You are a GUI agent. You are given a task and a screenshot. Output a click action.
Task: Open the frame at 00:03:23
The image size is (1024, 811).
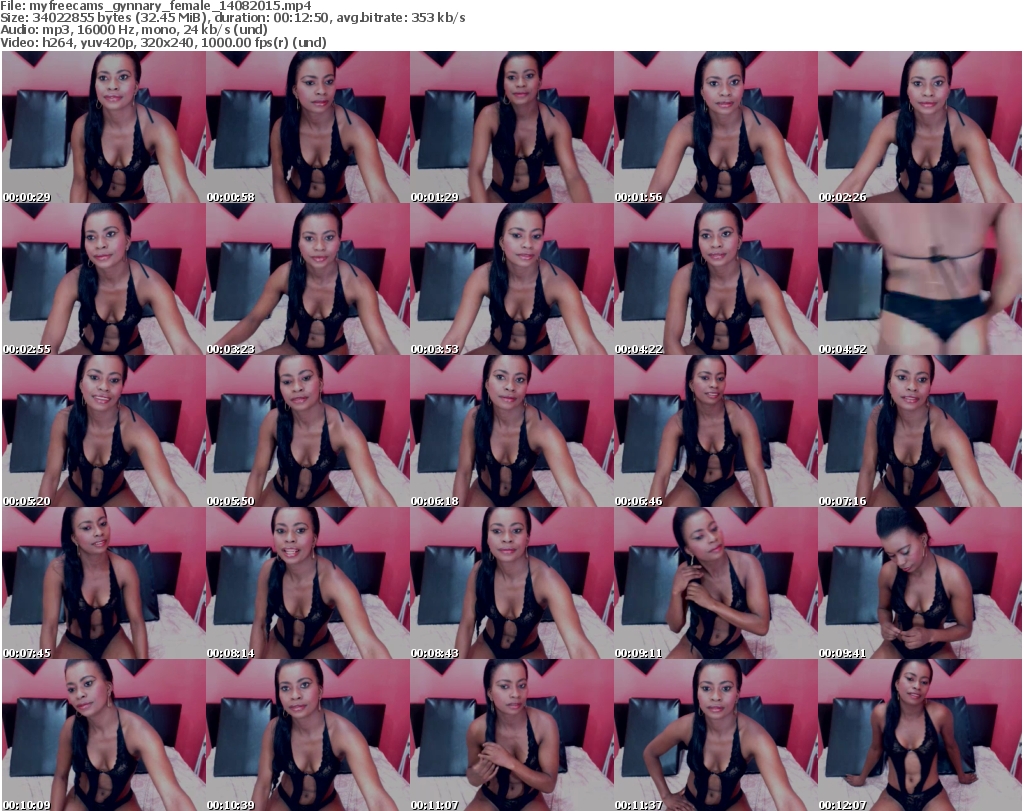pyautogui.click(x=308, y=279)
